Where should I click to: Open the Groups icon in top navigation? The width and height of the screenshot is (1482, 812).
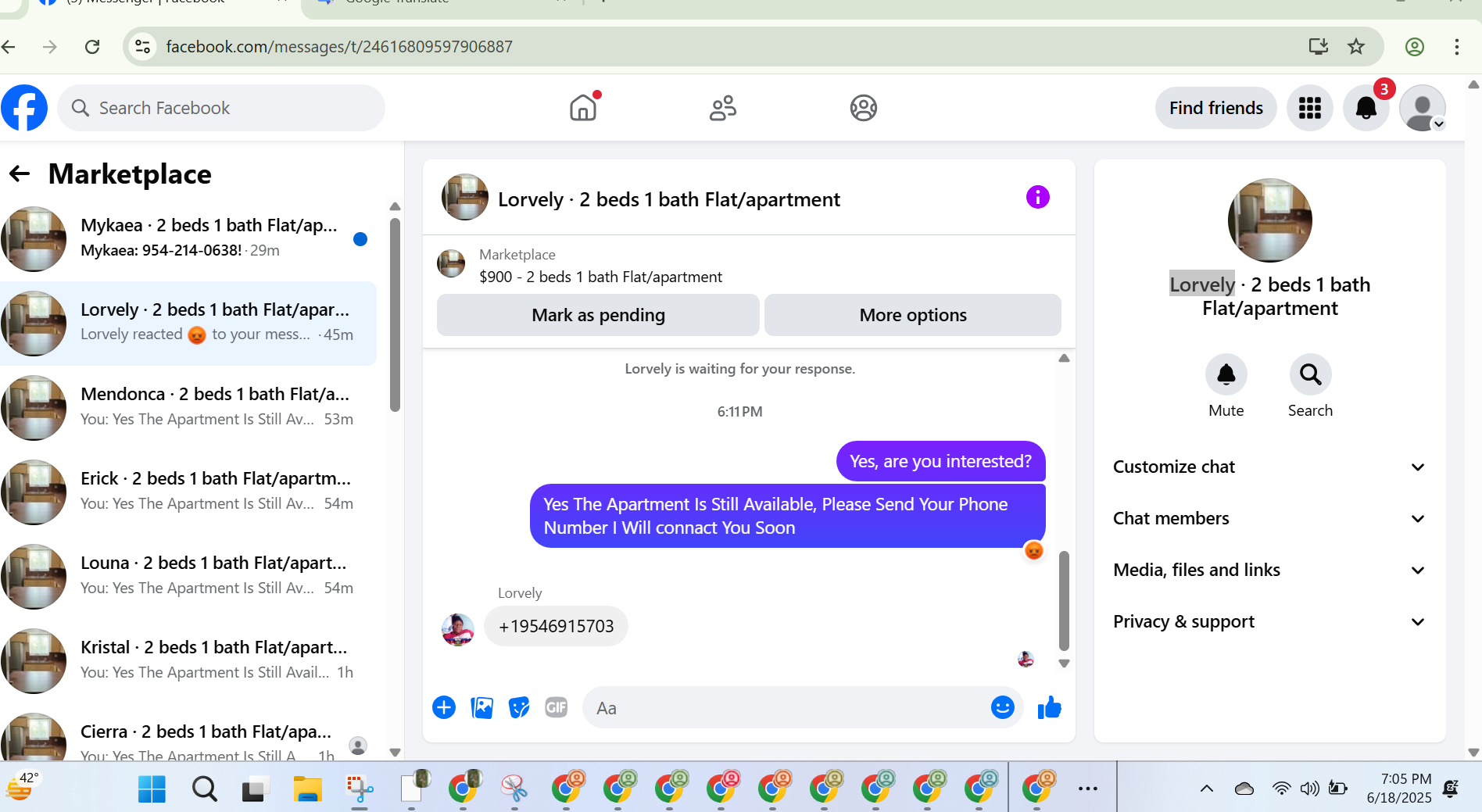(x=864, y=108)
